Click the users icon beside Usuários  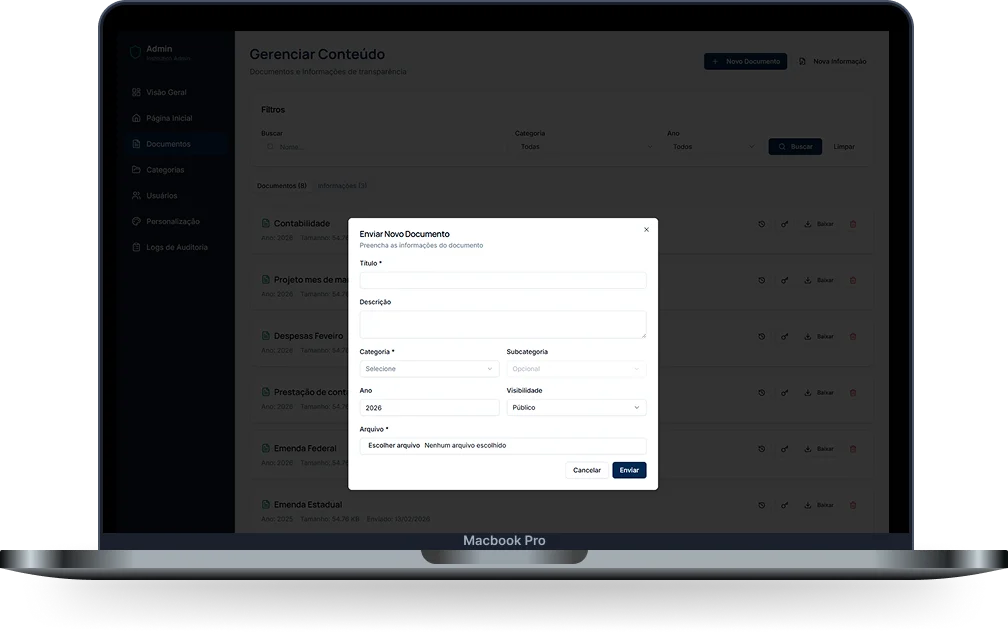click(x=136, y=195)
